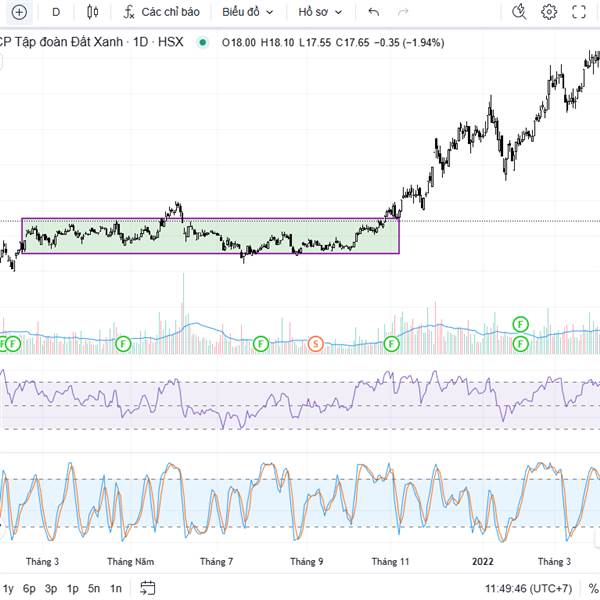
Task: Click the redo arrow
Action: [403, 12]
